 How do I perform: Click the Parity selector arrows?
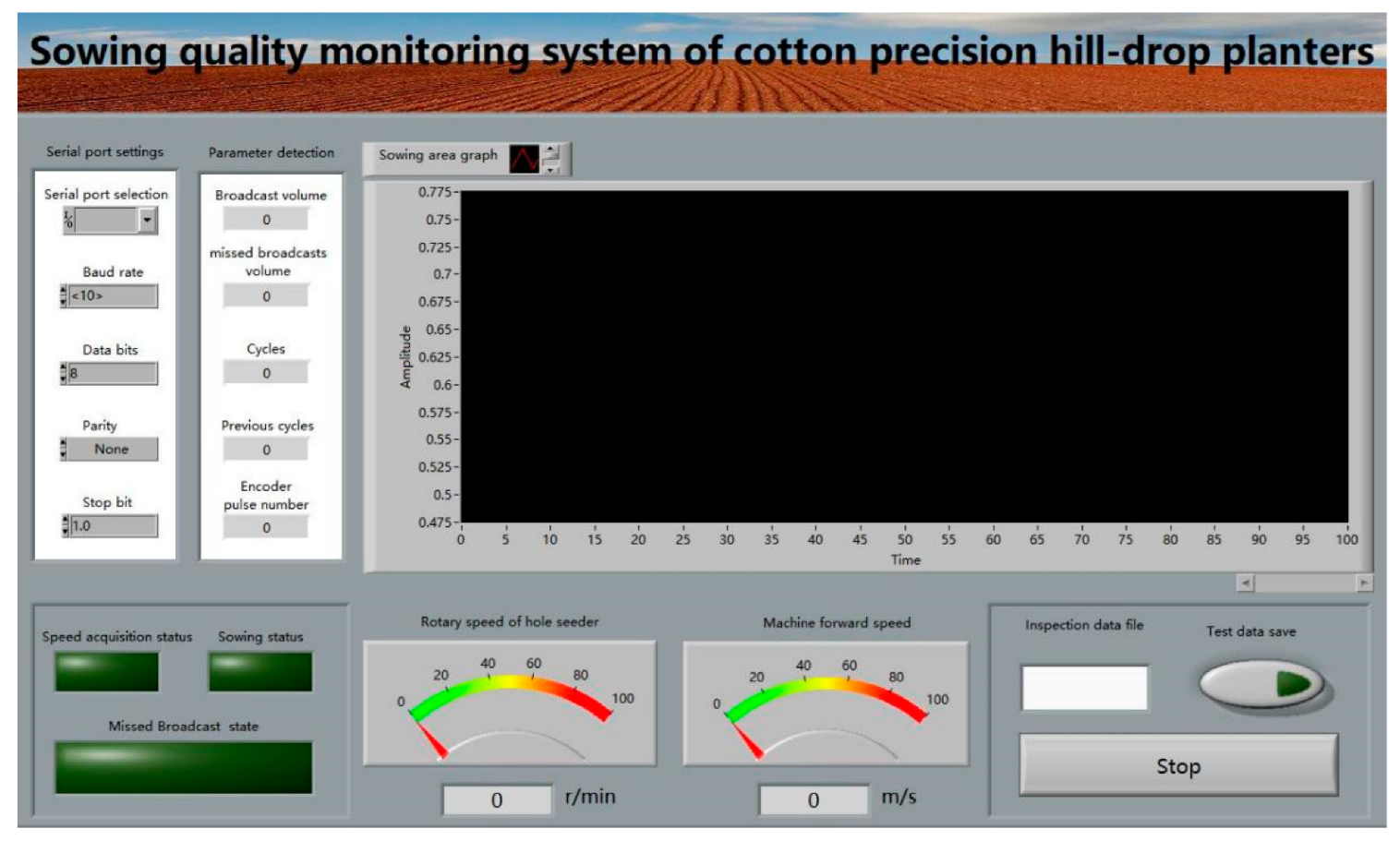[x=64, y=450]
